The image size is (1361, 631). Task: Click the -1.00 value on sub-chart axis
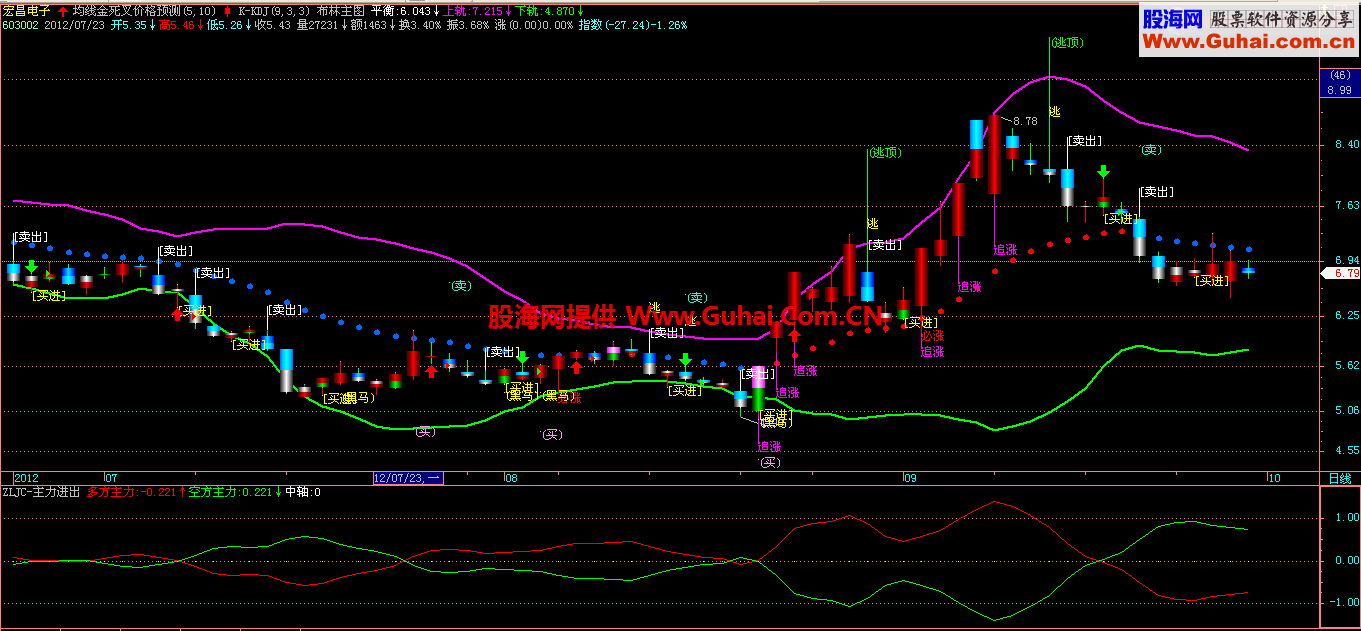click(1344, 602)
